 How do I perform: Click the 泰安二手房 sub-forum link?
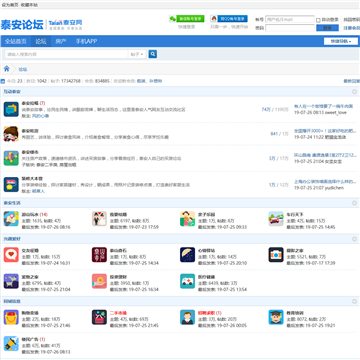(x=47, y=165)
